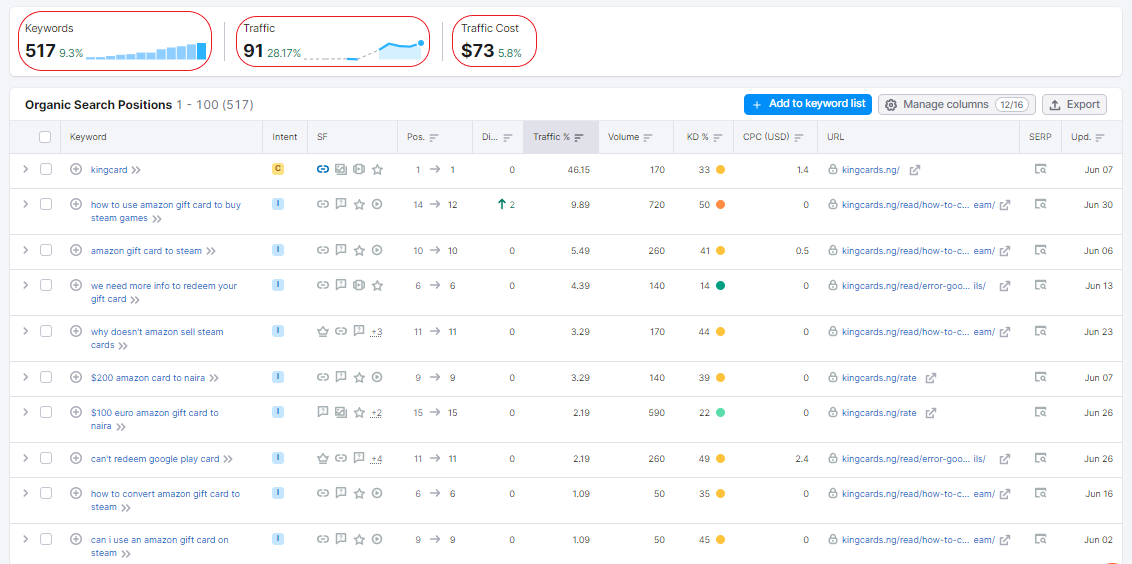Click the KD % column filter icon
Screen dimensions: 1132x564
pos(718,137)
